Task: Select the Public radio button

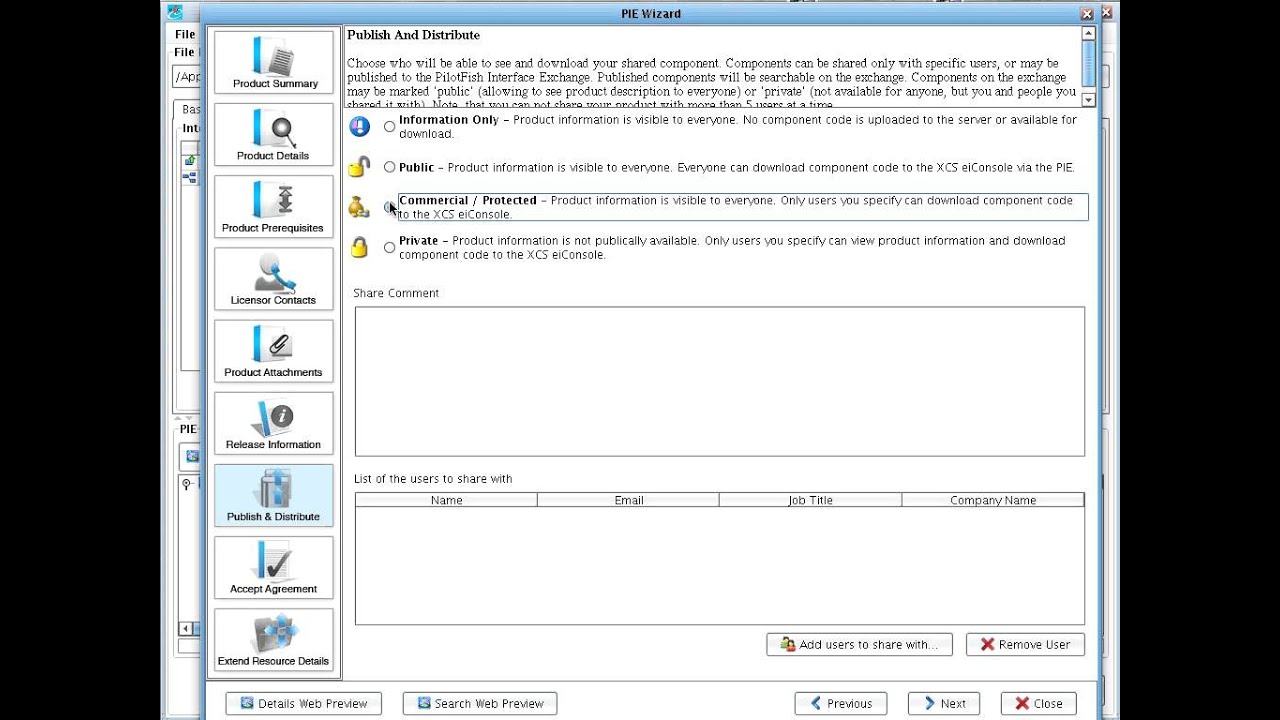Action: tap(390, 167)
